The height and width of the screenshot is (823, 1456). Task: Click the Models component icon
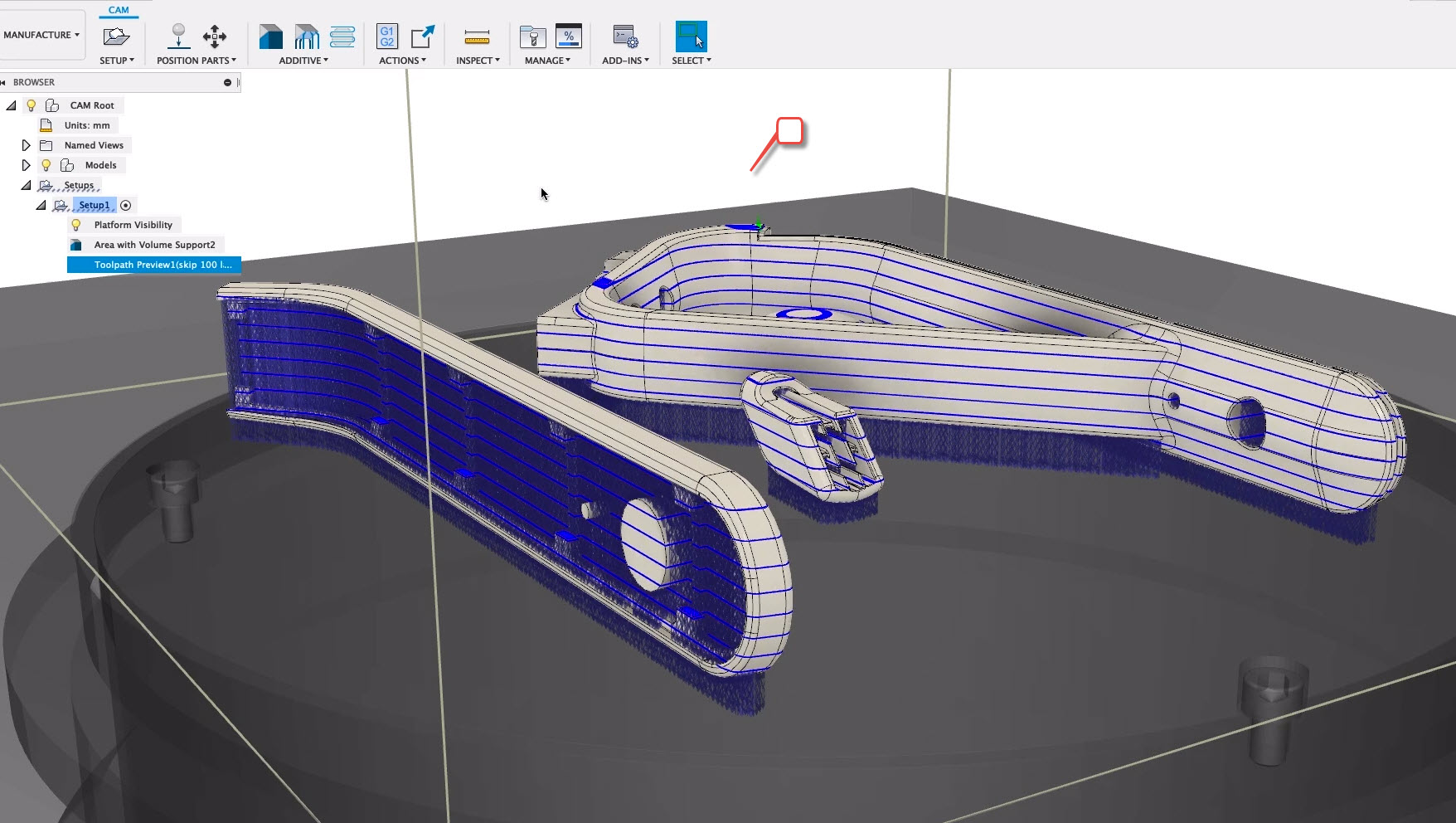(x=67, y=165)
